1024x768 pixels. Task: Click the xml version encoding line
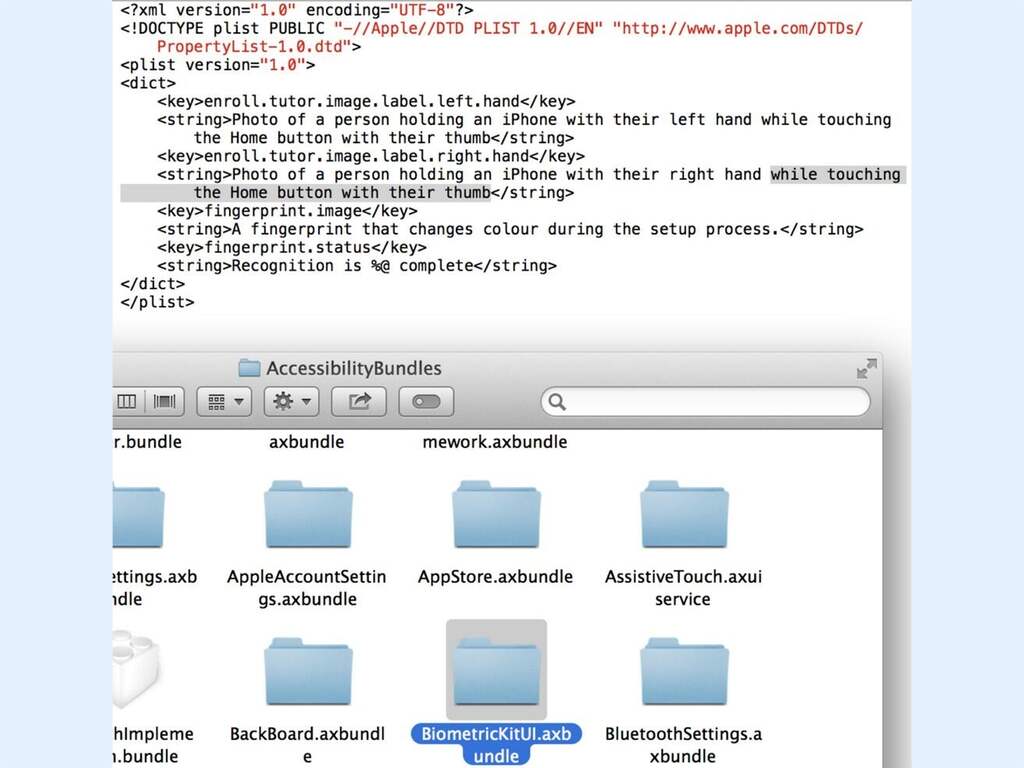click(297, 10)
